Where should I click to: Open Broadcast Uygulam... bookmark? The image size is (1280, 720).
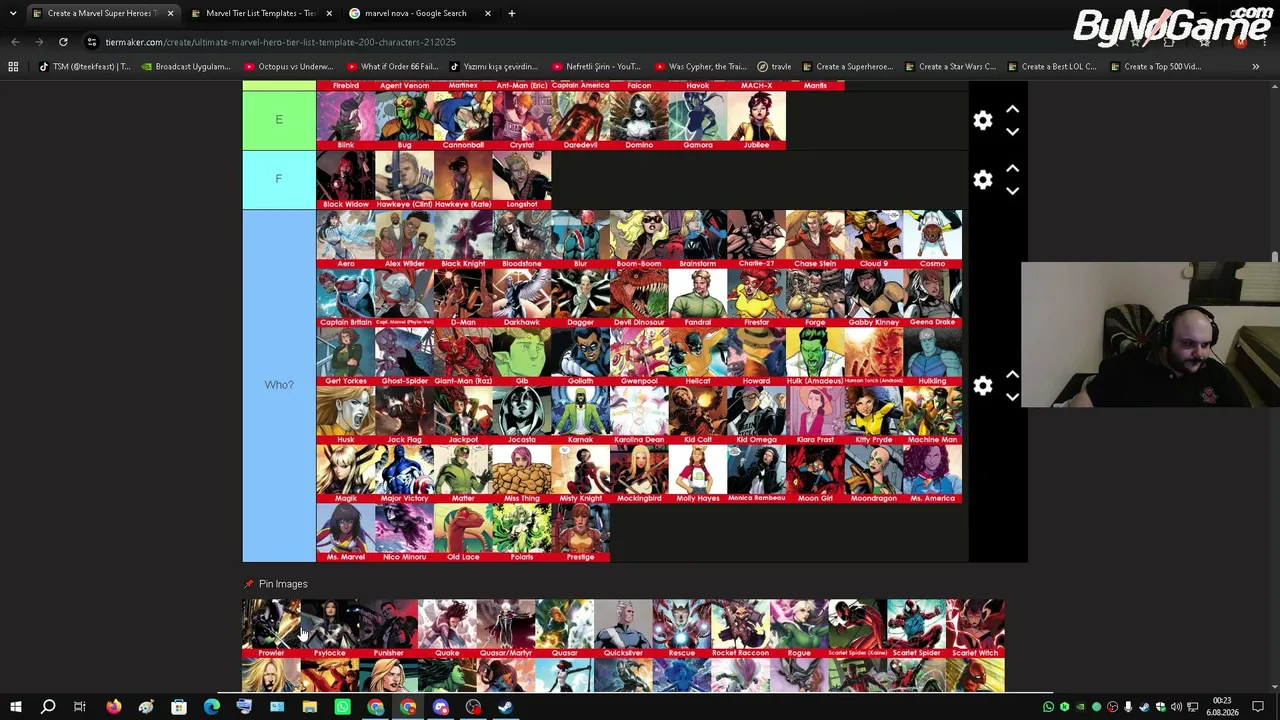pos(186,67)
